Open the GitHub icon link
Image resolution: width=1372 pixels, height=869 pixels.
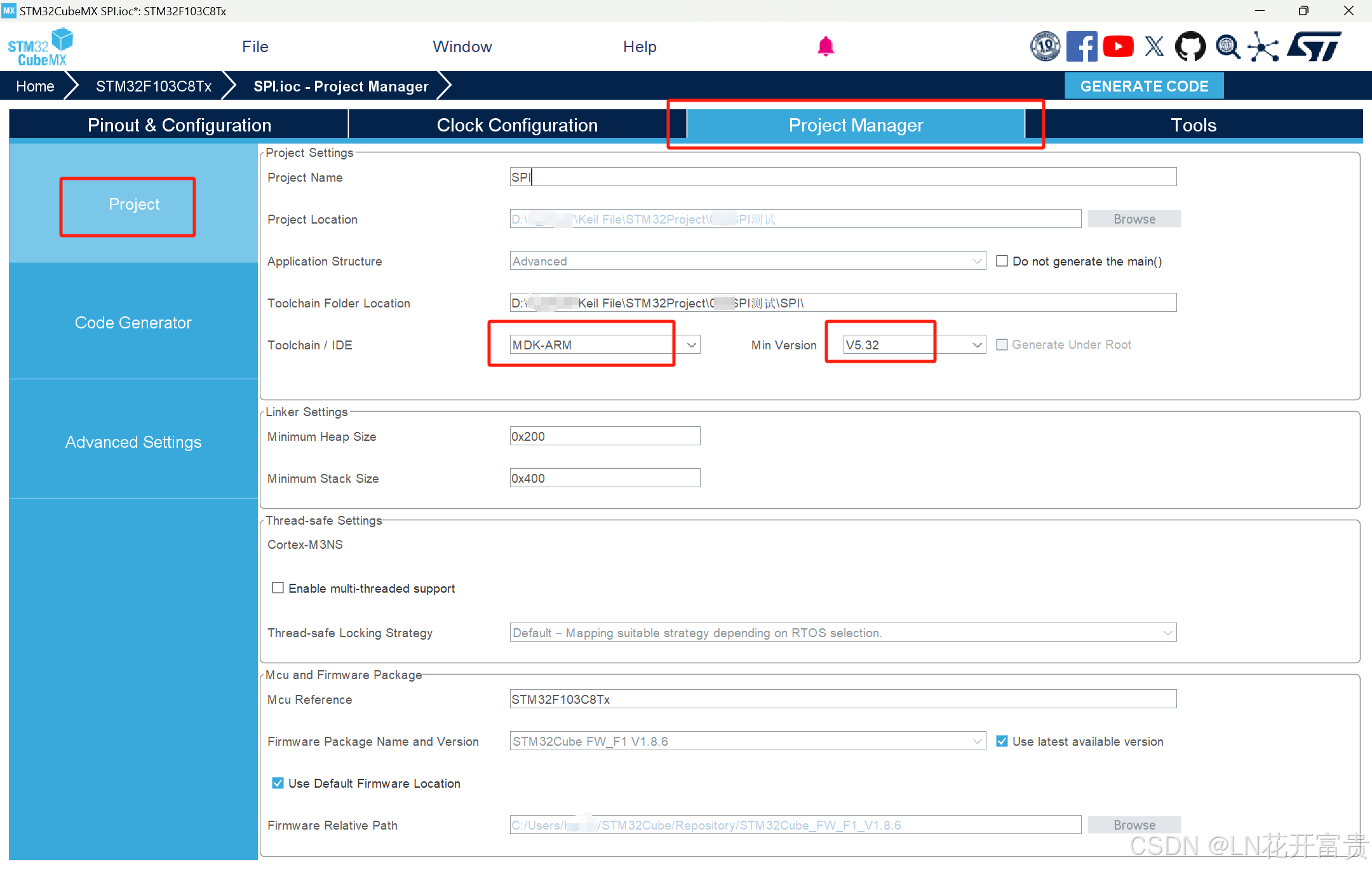click(1190, 46)
